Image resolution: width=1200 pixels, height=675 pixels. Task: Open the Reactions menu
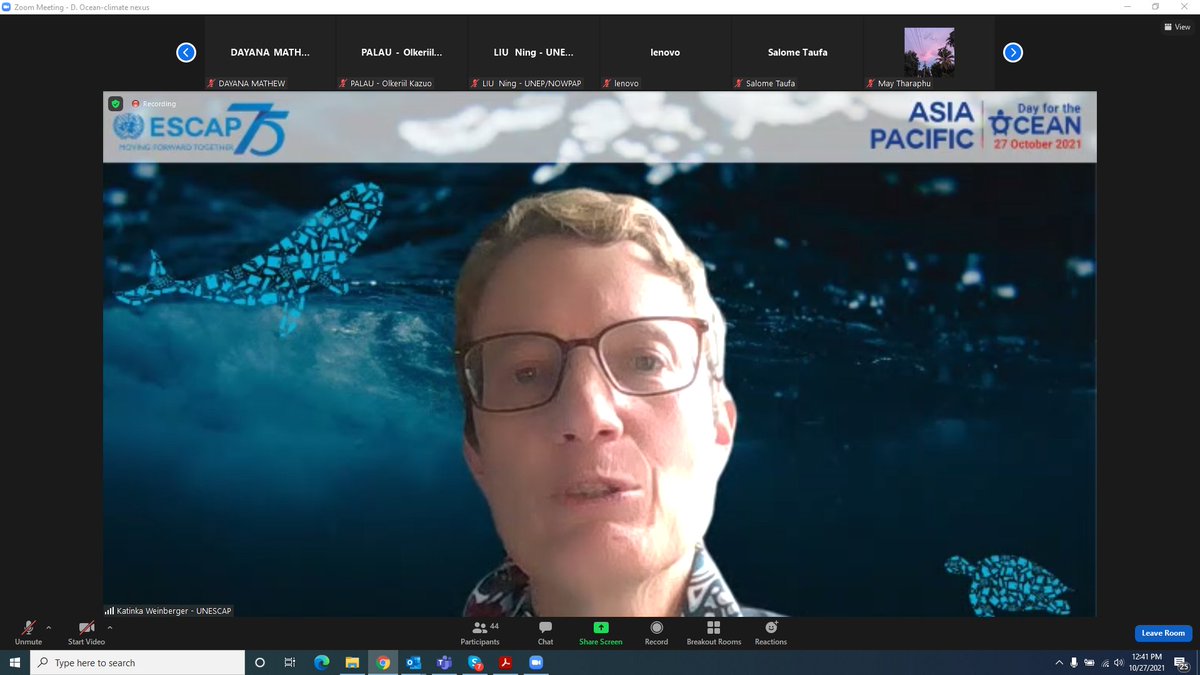(x=770, y=632)
